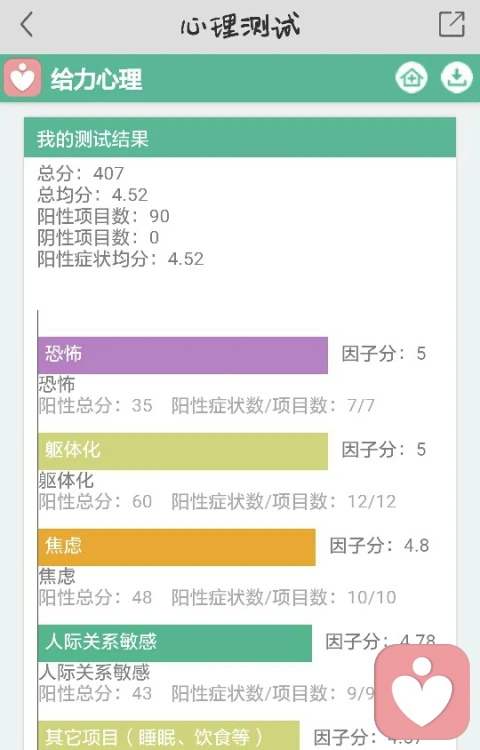Image resolution: width=480 pixels, height=750 pixels.
Task: Tap the 给力心理 title text
Action: pyautogui.click(x=97, y=79)
